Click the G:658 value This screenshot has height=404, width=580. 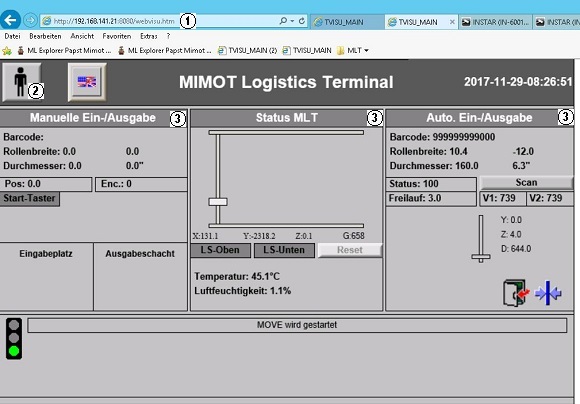(354, 236)
